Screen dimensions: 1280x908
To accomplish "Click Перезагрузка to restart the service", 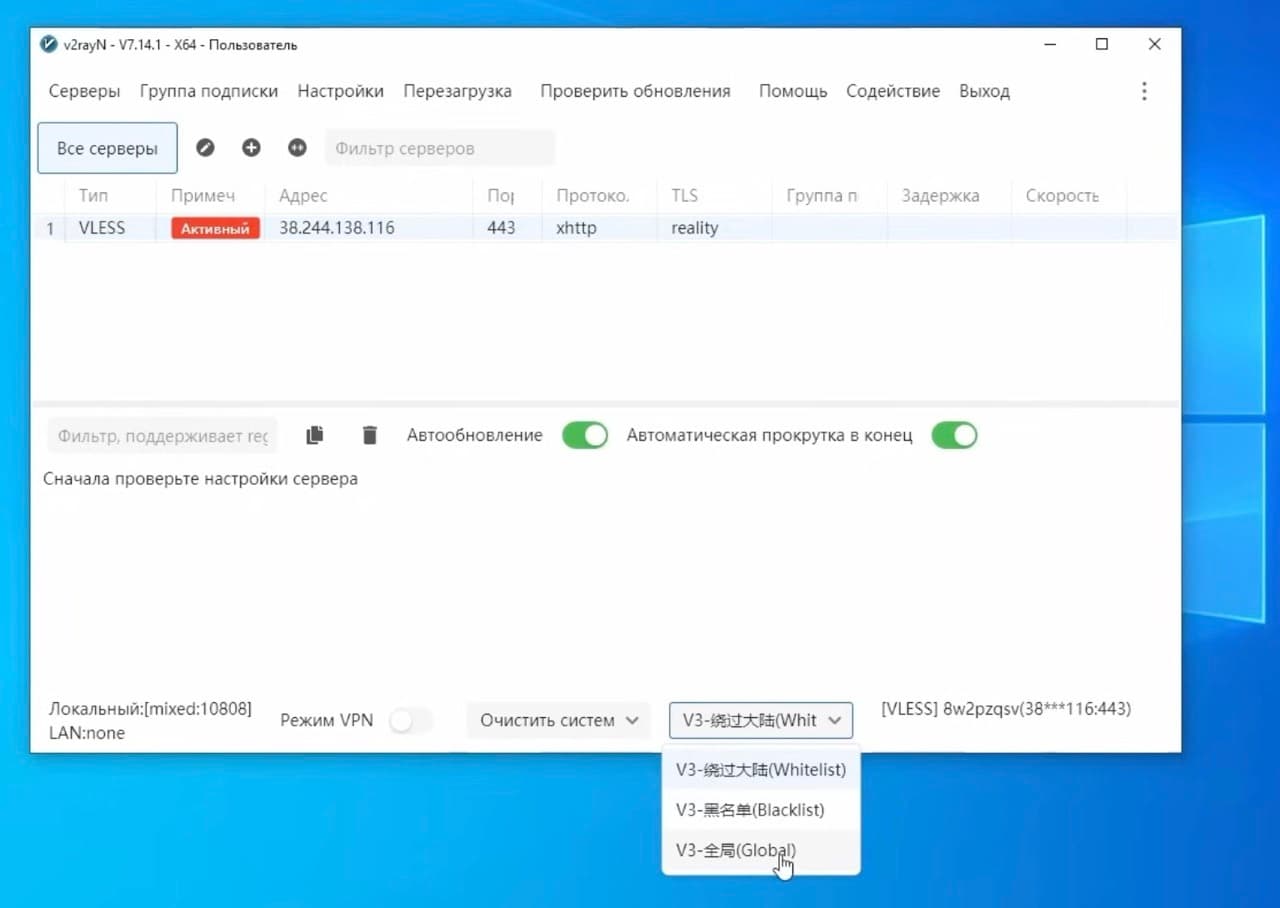I will pos(458,90).
